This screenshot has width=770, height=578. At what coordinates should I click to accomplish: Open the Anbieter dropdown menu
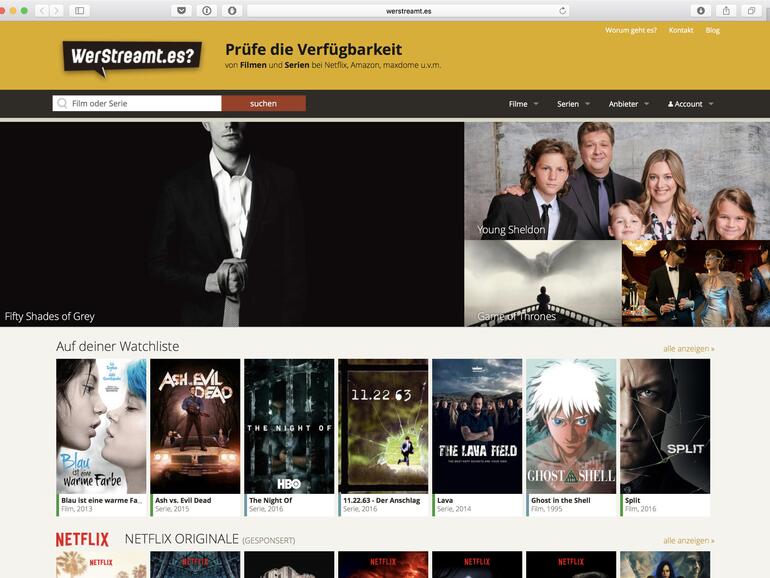[x=629, y=104]
